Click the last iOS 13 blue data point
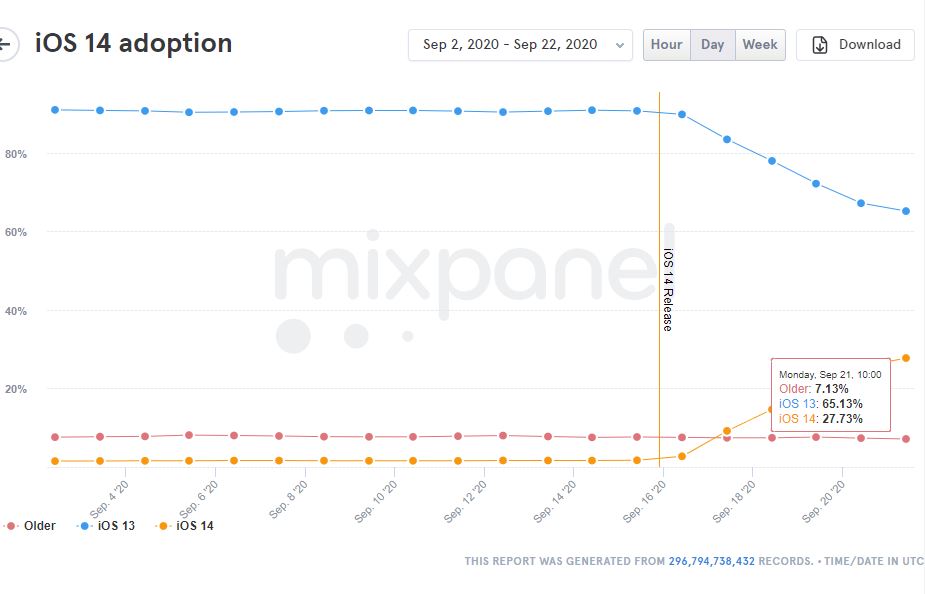Viewport: 925px width, 594px height. [x=906, y=211]
